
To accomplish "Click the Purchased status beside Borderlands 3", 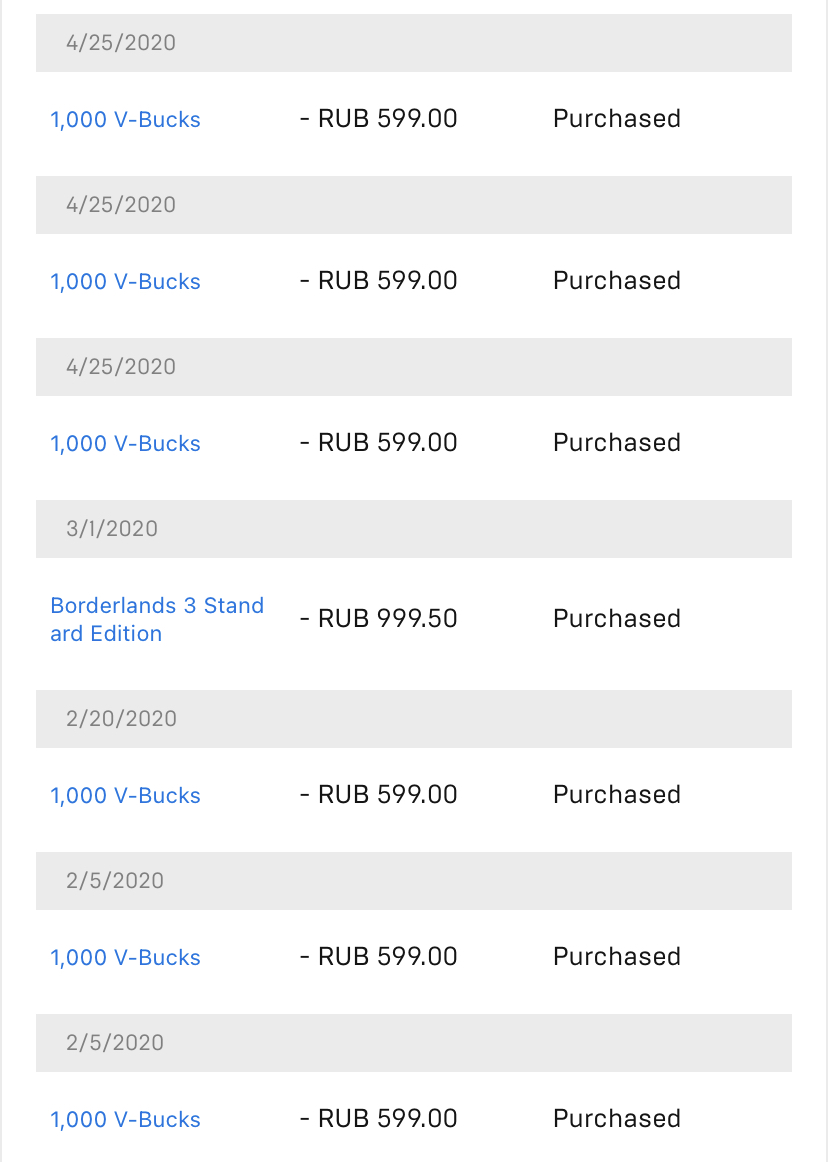I will point(617,619).
